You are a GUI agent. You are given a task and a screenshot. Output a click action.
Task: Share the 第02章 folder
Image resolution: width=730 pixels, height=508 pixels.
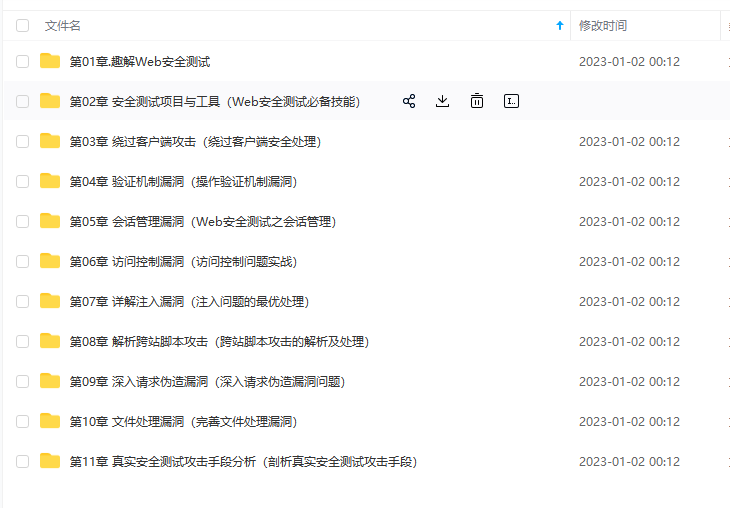coord(409,101)
